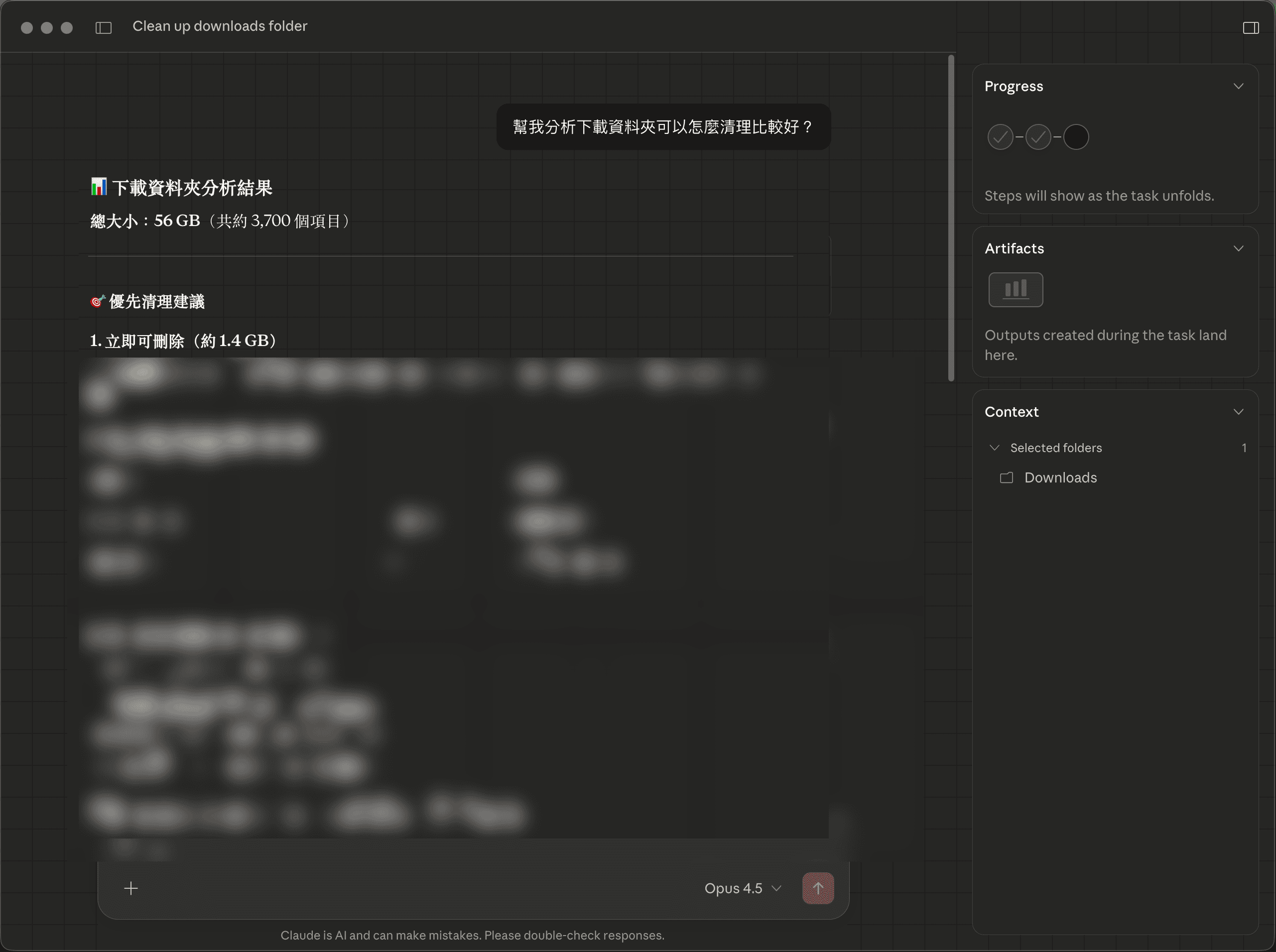Collapse the Artifacts panel
This screenshot has height=952, width=1276.
(1239, 248)
